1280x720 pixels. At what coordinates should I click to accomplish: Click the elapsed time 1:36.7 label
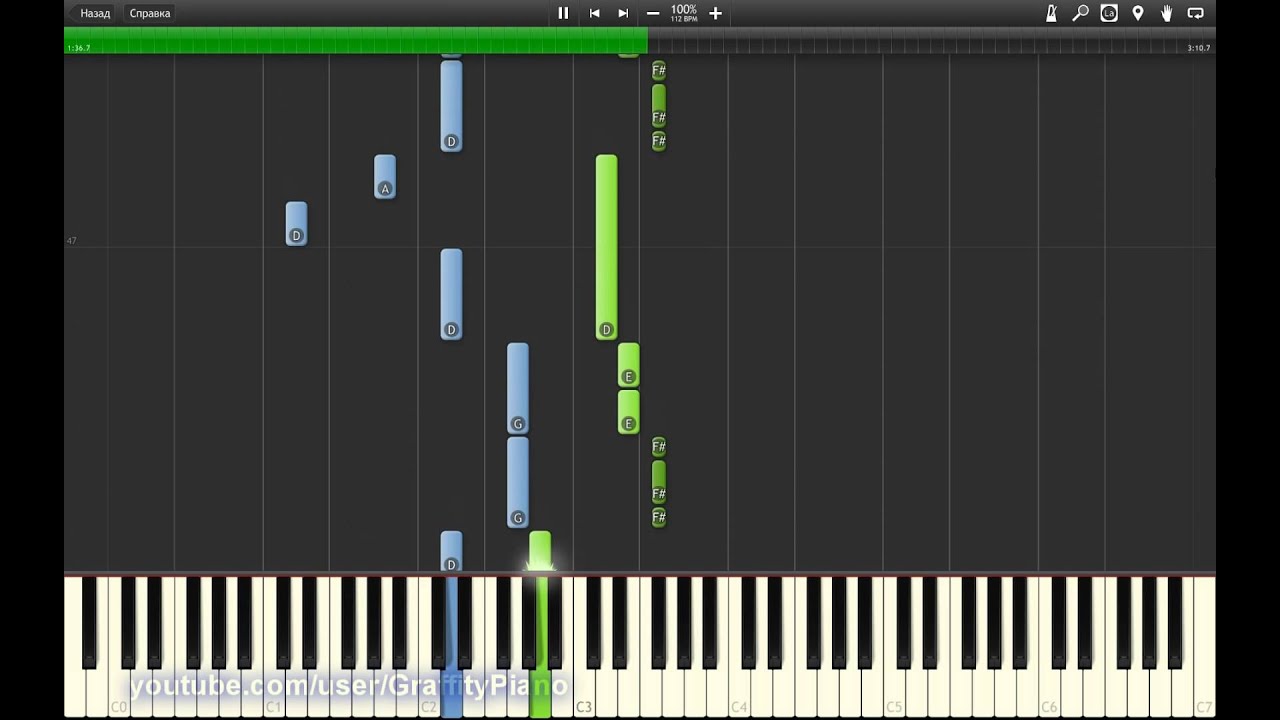click(x=78, y=48)
